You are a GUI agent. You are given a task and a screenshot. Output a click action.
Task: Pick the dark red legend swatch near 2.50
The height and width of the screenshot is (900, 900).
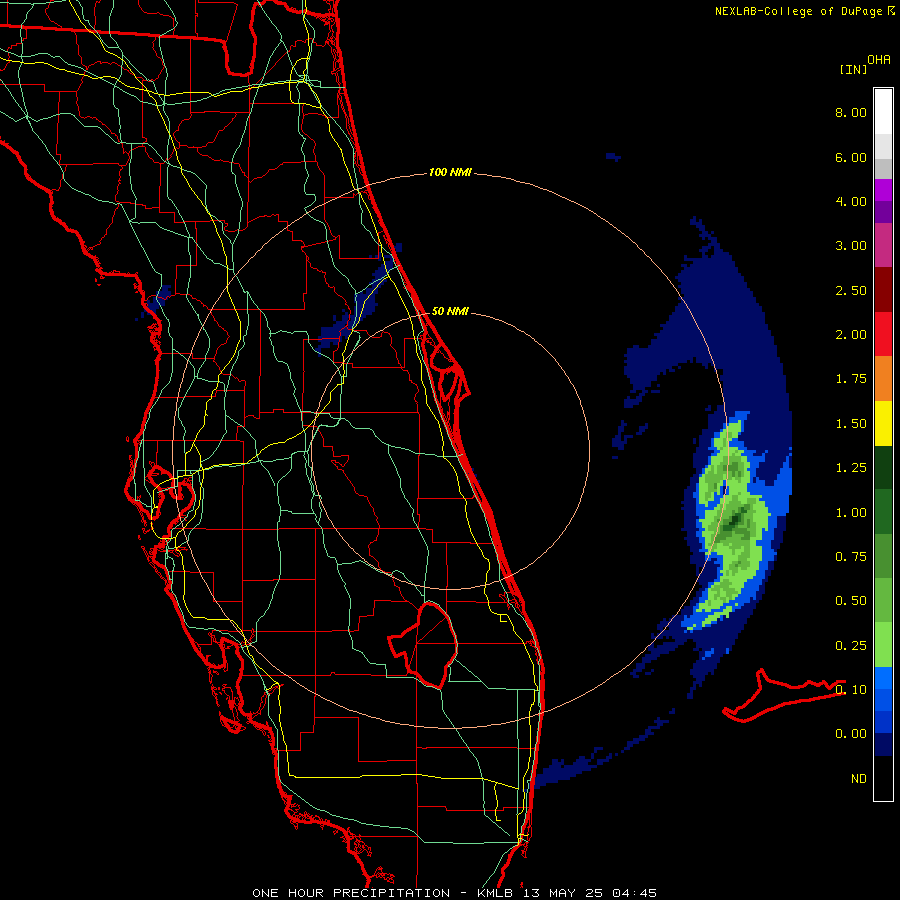[883, 290]
